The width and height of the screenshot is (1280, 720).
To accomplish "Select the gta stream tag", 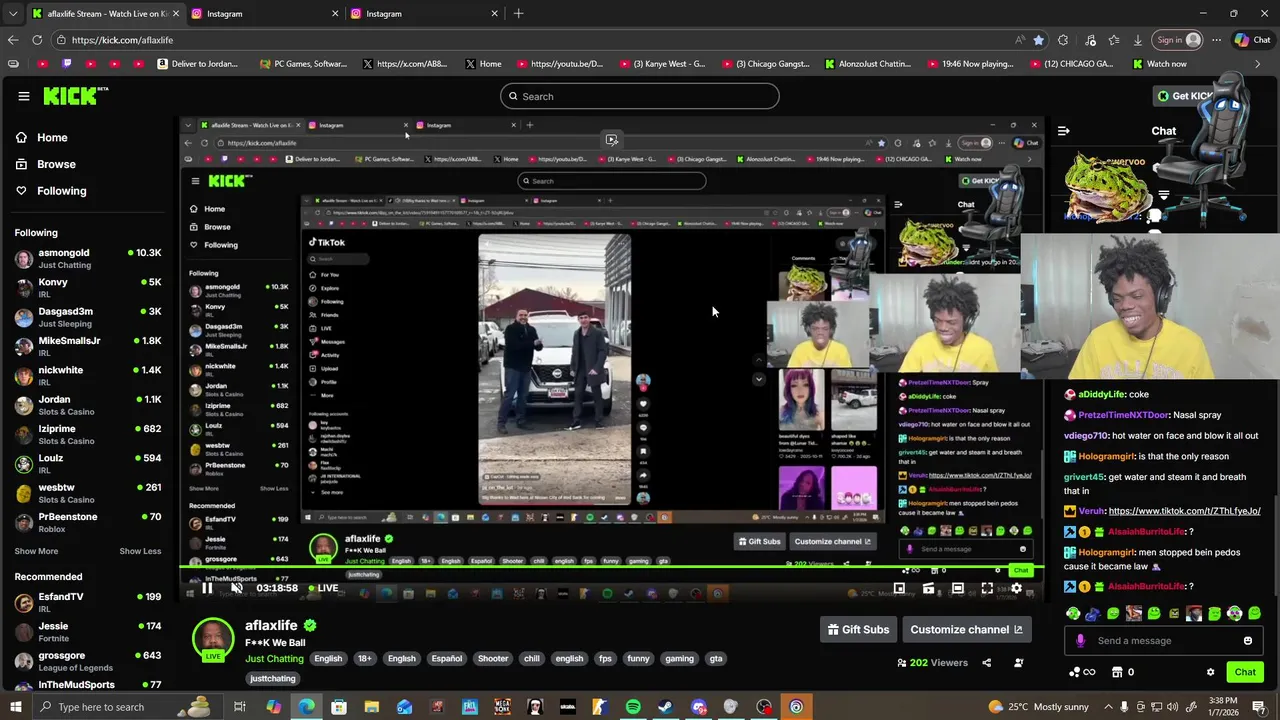I will pos(716,659).
